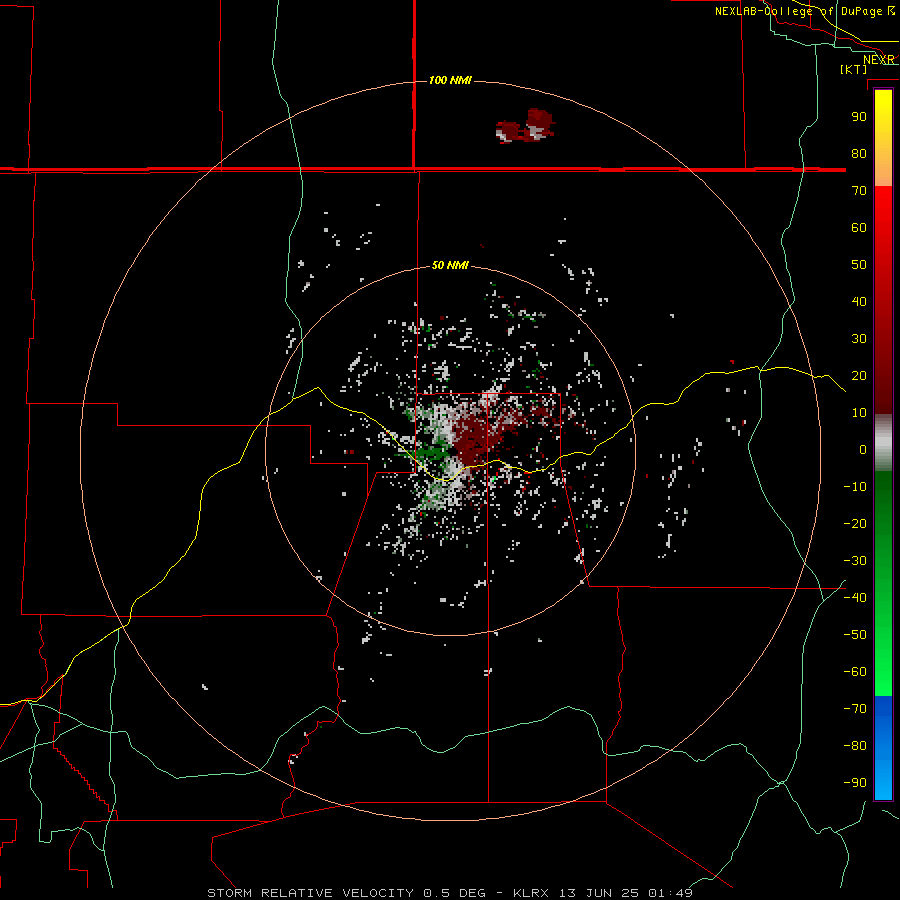
Task: Click the green inbound velocity patch near radar center
Action: coord(433,452)
